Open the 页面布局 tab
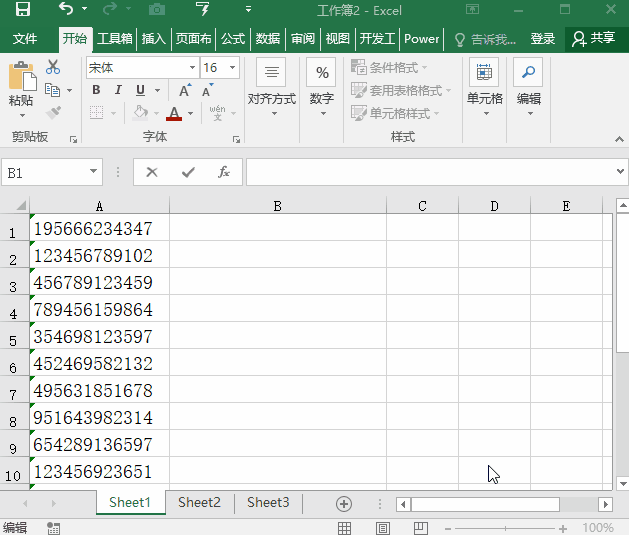The height and width of the screenshot is (535, 629). click(193, 39)
